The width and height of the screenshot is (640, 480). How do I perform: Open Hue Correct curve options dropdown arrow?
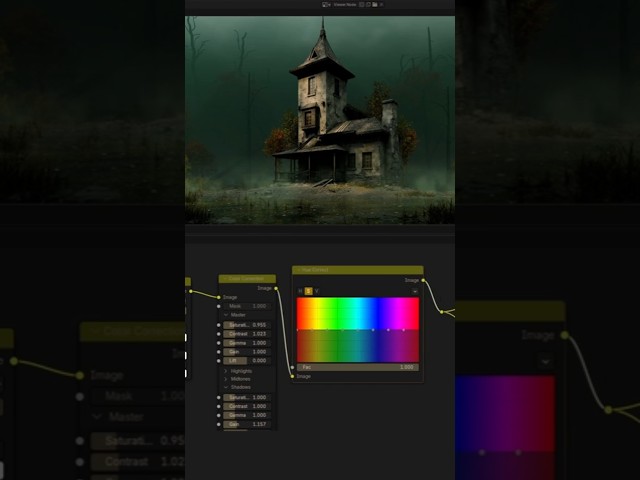coord(415,291)
